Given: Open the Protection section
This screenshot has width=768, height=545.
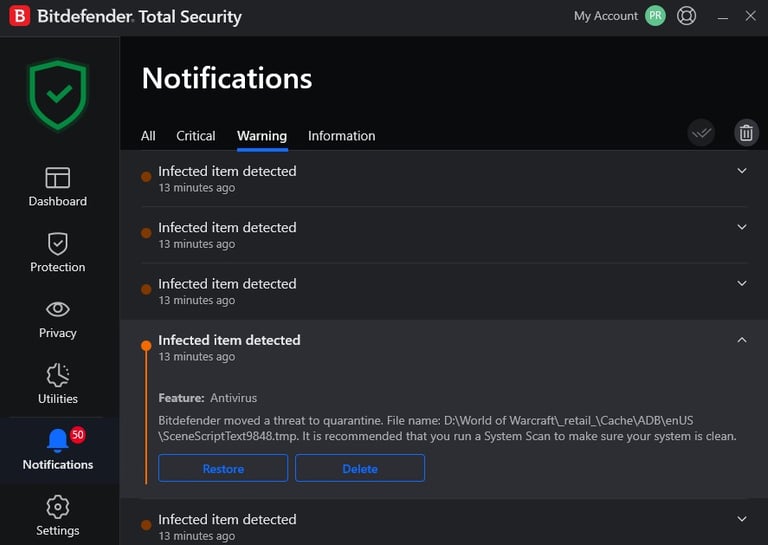Looking at the screenshot, I should click(58, 253).
